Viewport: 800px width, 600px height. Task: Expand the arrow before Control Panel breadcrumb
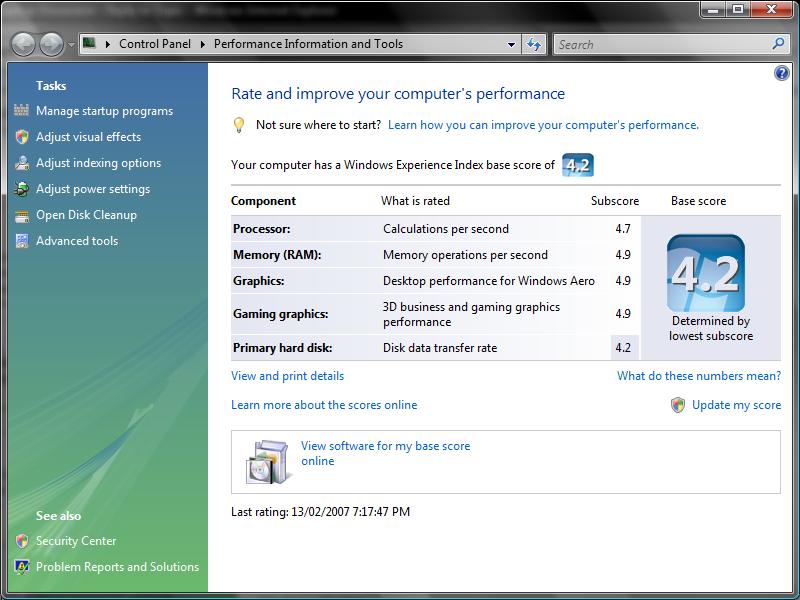point(108,44)
